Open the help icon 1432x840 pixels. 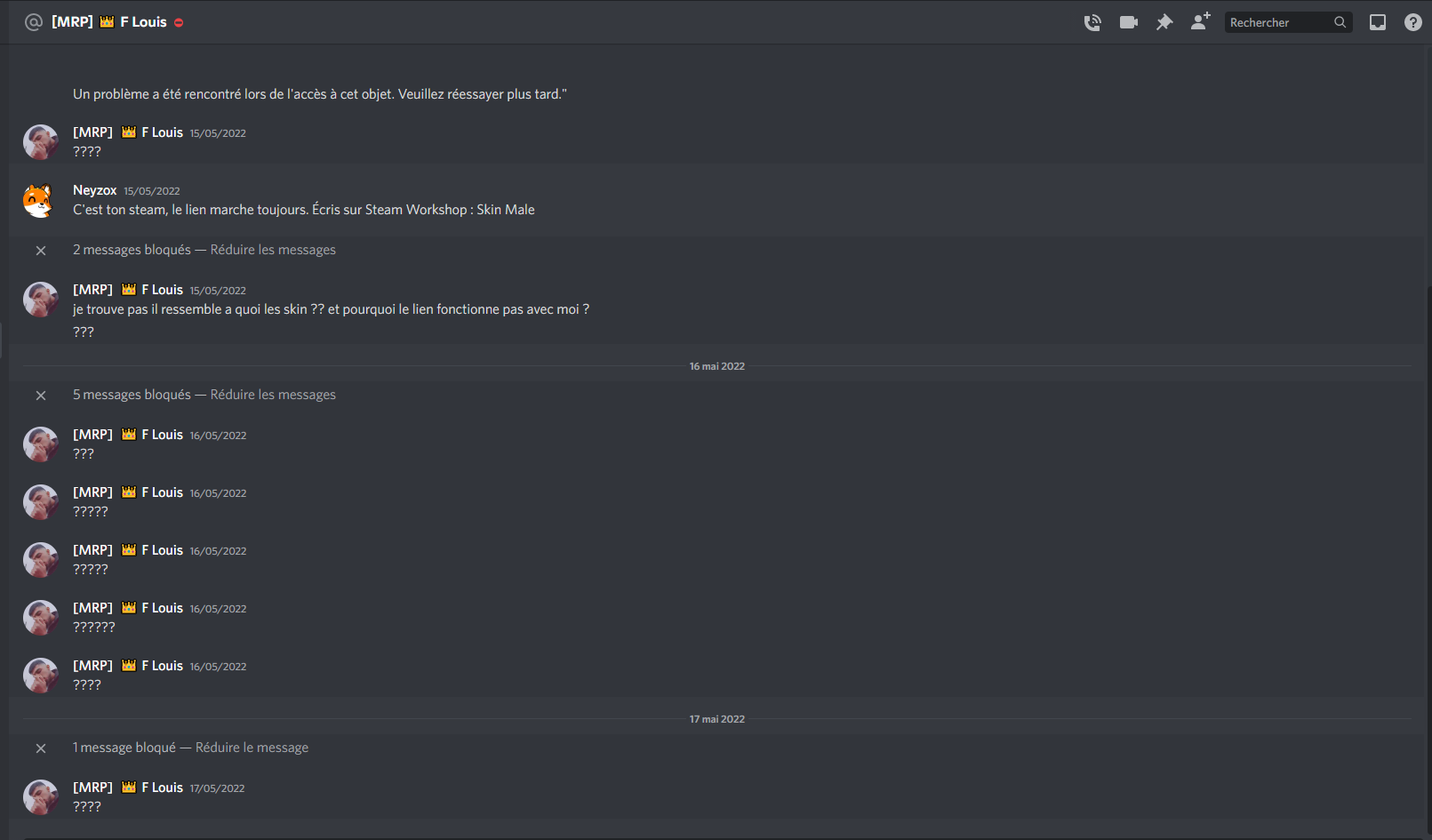coord(1413,22)
